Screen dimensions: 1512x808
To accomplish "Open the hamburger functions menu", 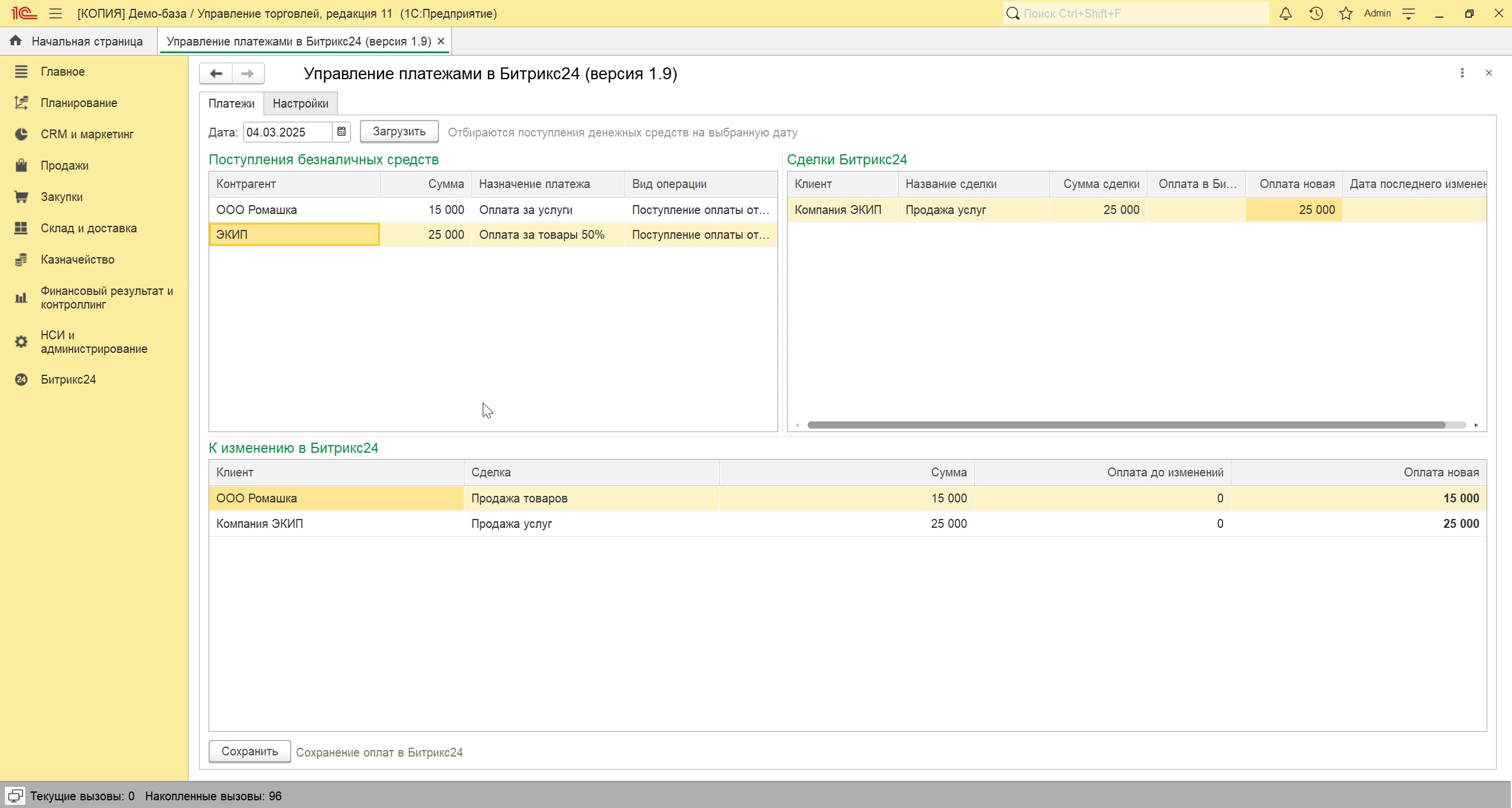I will pos(56,14).
